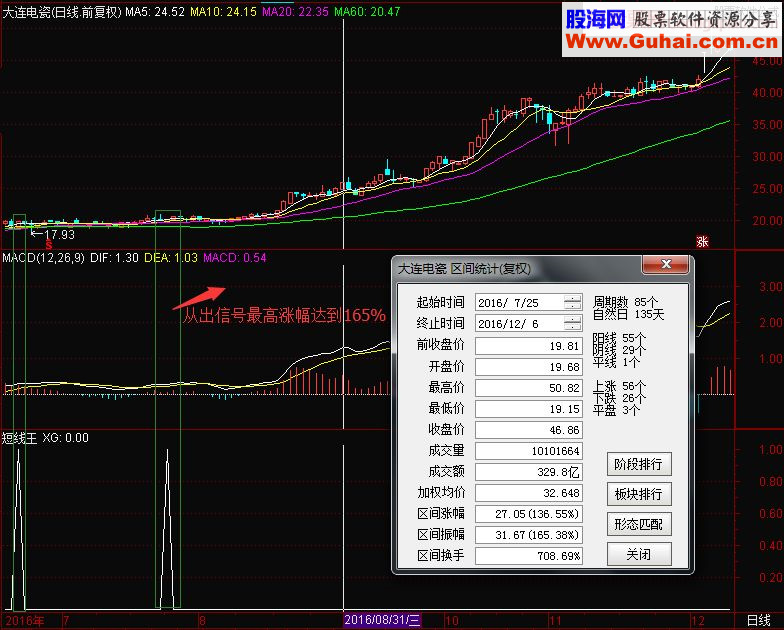Click the MA60: 20.47 indicator label

(368, 12)
